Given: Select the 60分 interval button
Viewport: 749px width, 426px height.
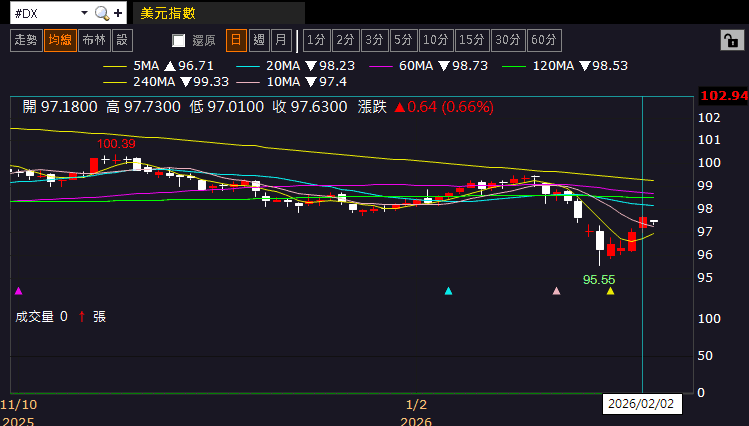Looking at the screenshot, I should point(544,40).
